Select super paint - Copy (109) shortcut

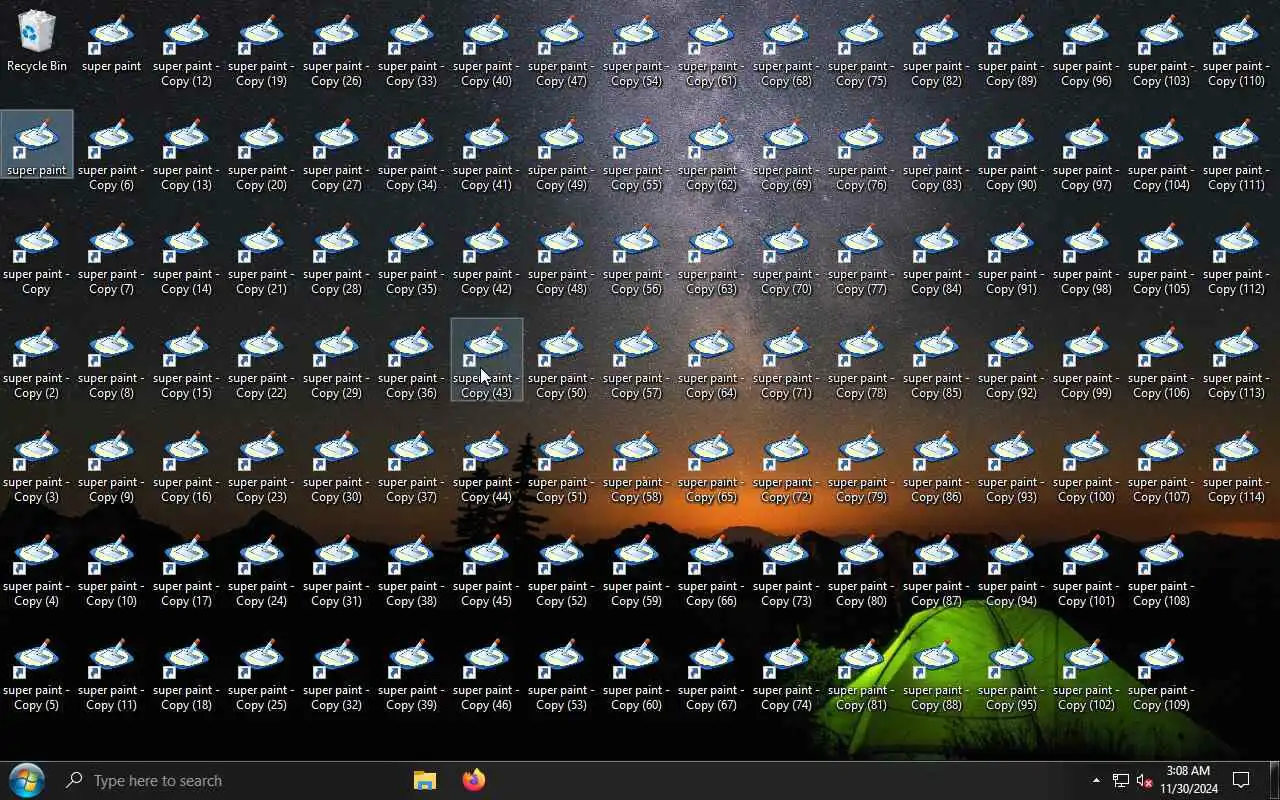[x=1162, y=674]
